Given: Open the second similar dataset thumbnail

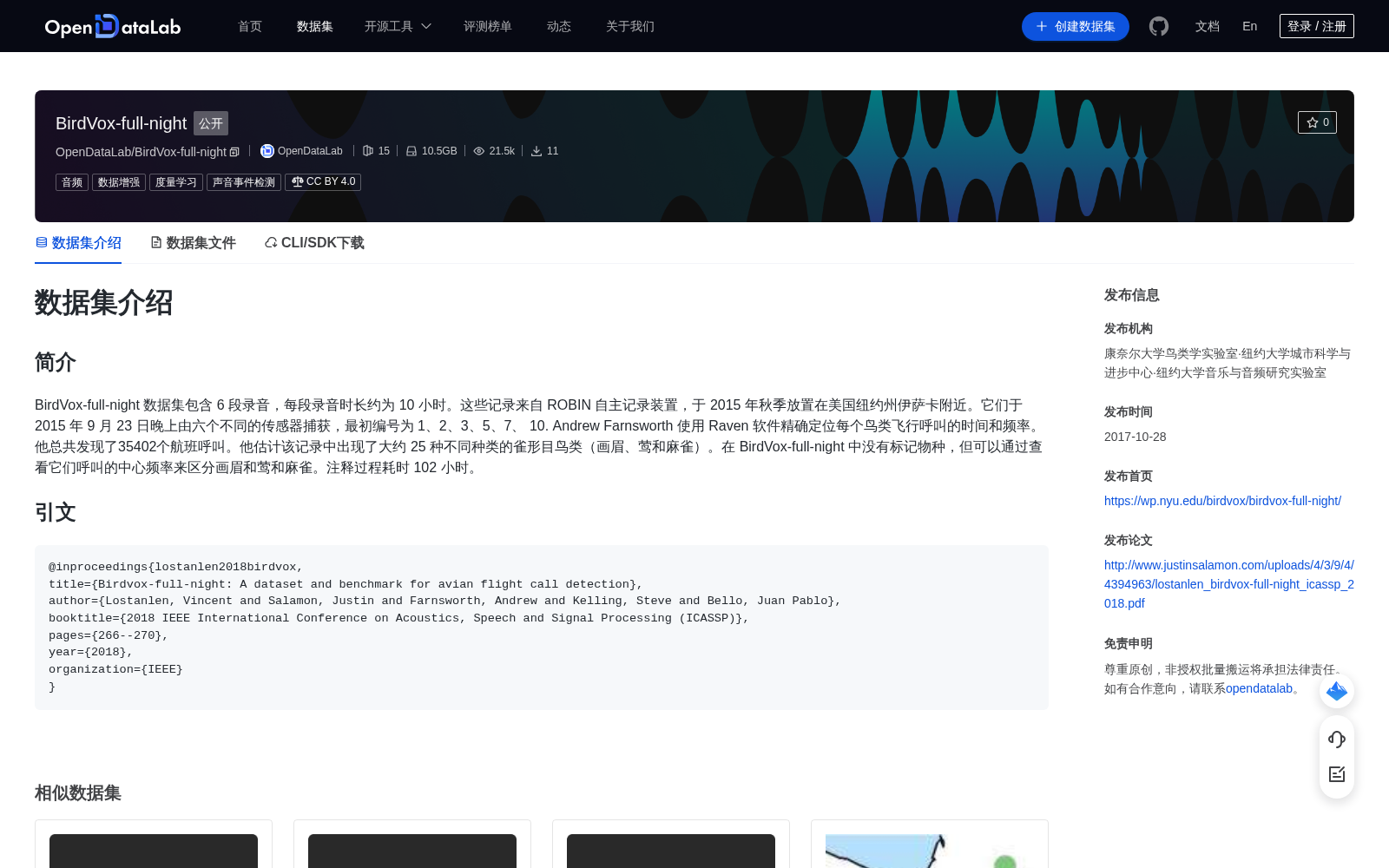Looking at the screenshot, I should 412,851.
